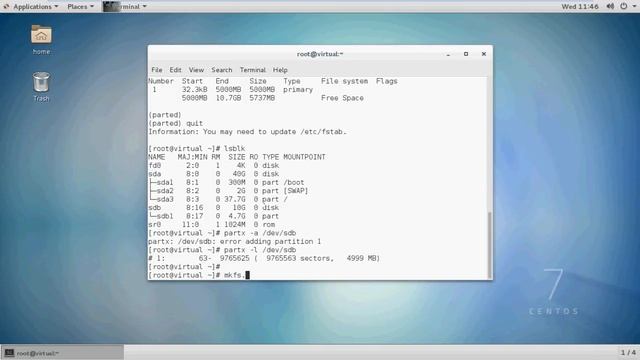Open the File menu in terminal
Image resolution: width=640 pixels, height=360 pixels.
157,70
